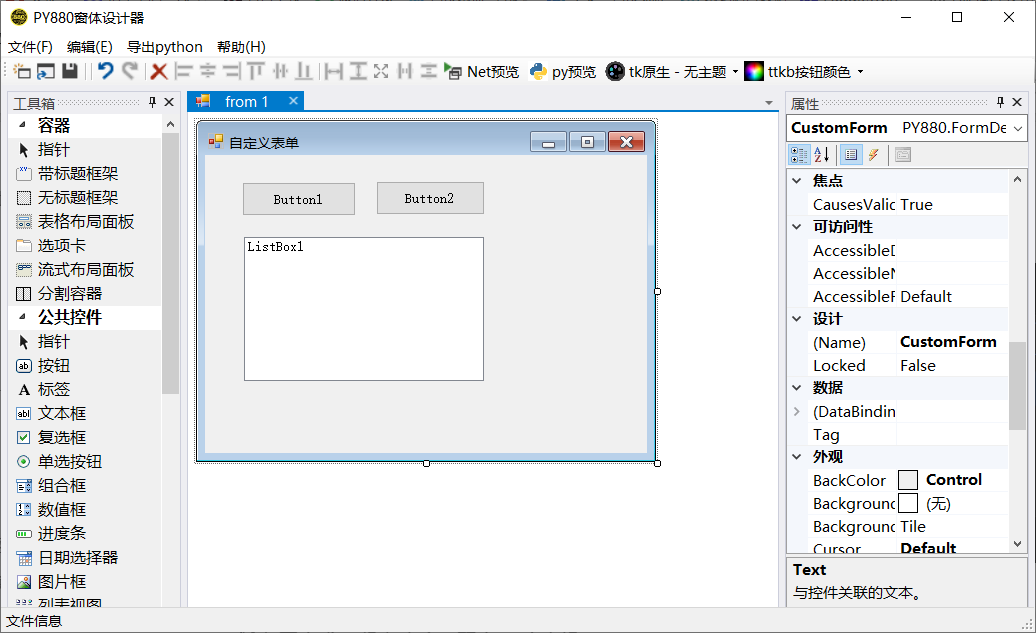Screen dimensions: 1036x633
Task: Click the new form icon in toolbar
Action: point(22,71)
